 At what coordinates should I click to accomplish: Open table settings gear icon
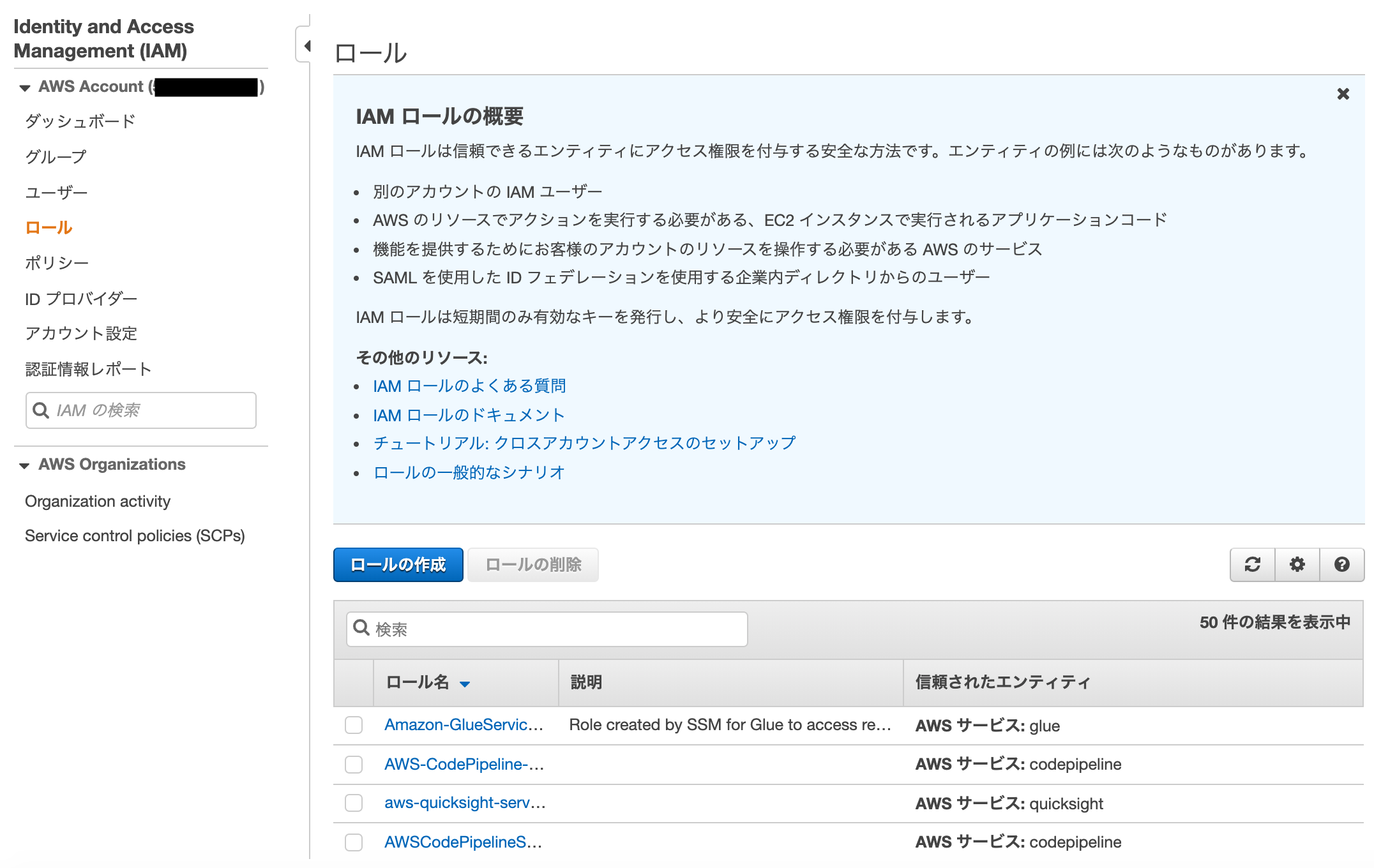click(x=1297, y=564)
